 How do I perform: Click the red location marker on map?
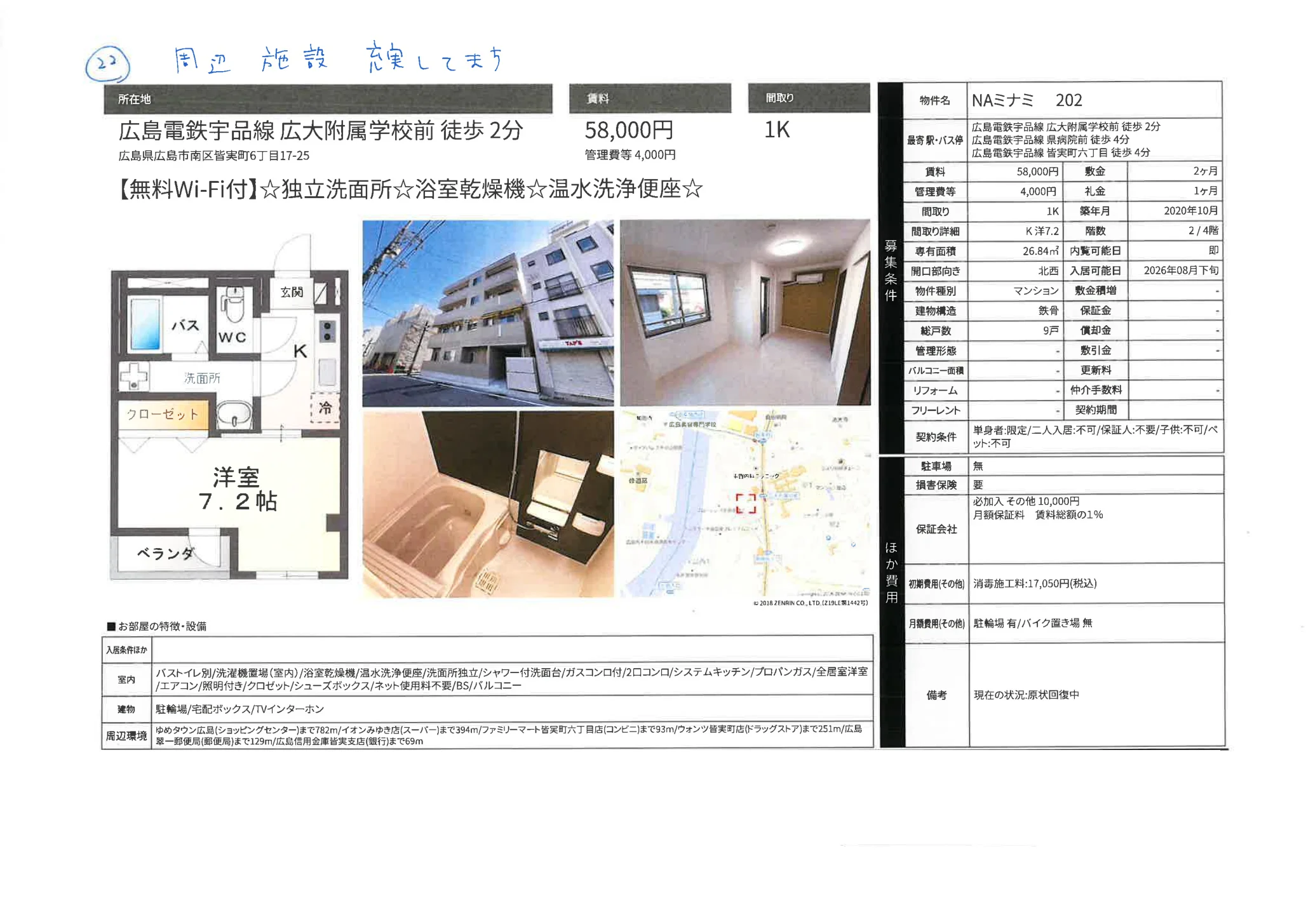(746, 504)
